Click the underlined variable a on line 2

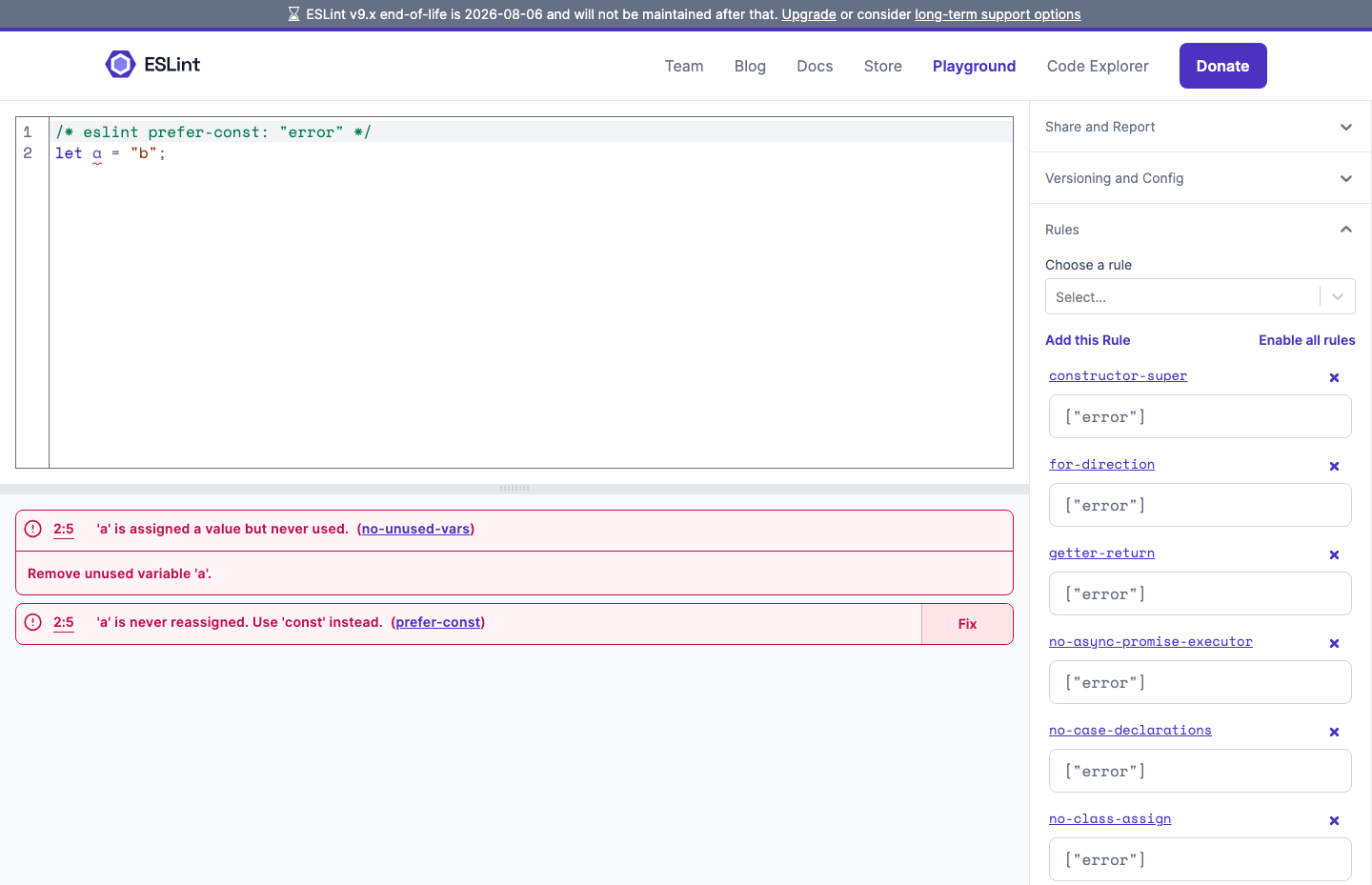[97, 153]
